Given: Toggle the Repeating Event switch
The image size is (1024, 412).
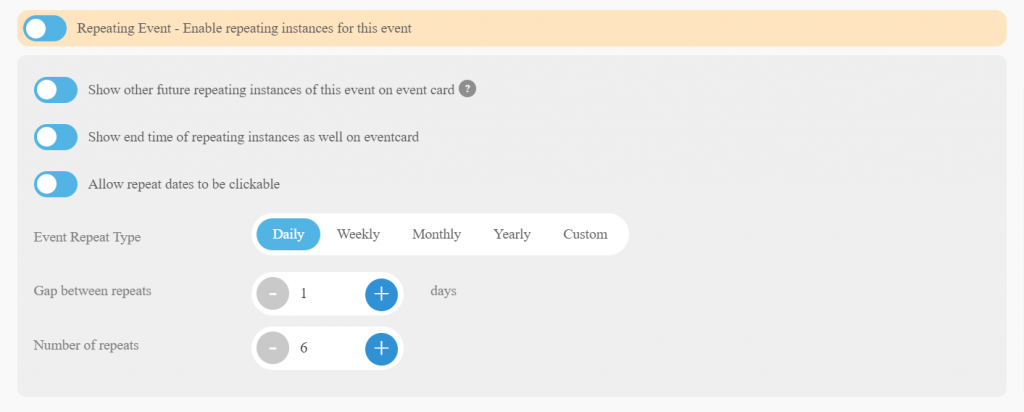Looking at the screenshot, I should tap(45, 29).
